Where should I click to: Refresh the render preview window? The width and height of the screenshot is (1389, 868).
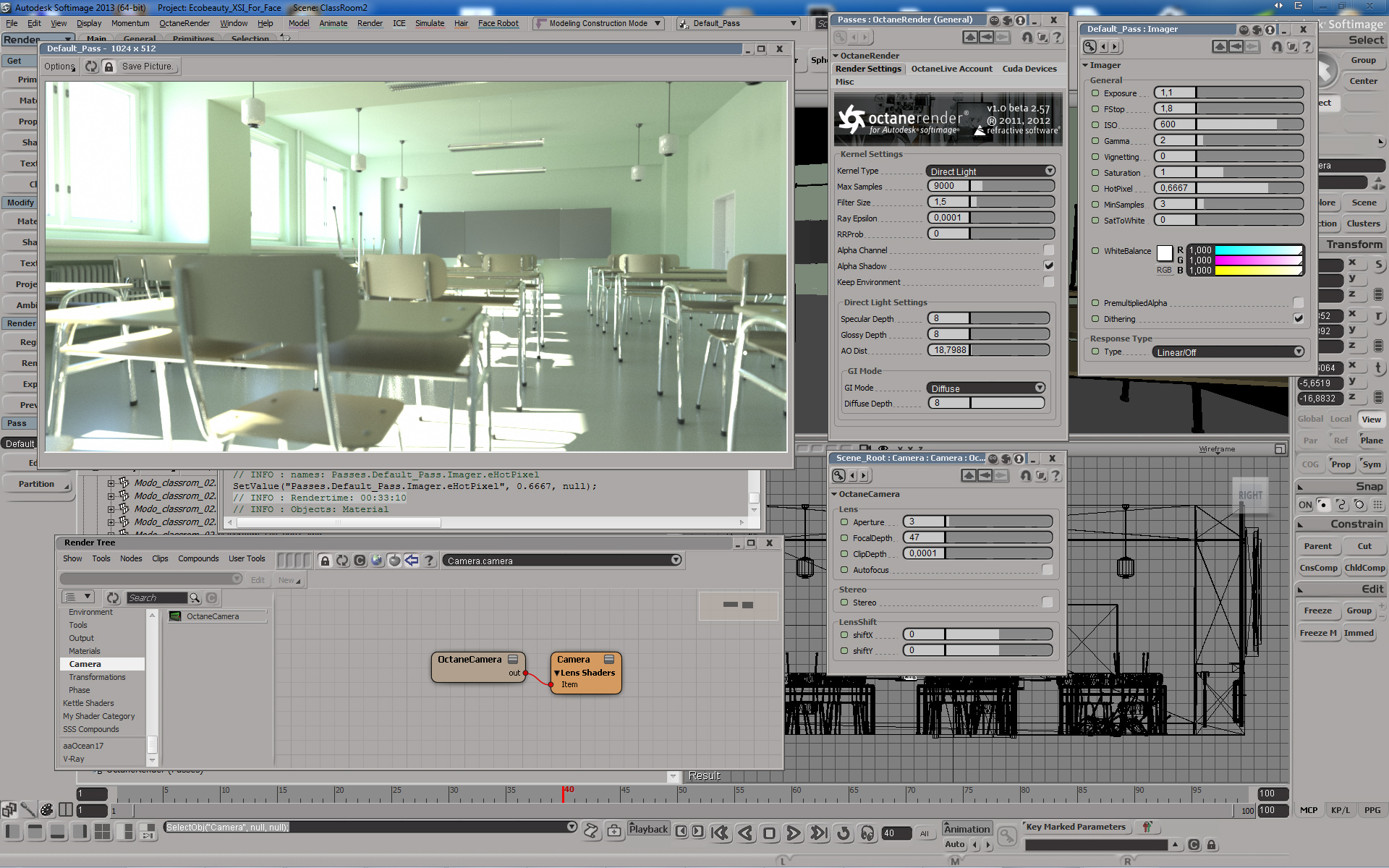coord(91,67)
